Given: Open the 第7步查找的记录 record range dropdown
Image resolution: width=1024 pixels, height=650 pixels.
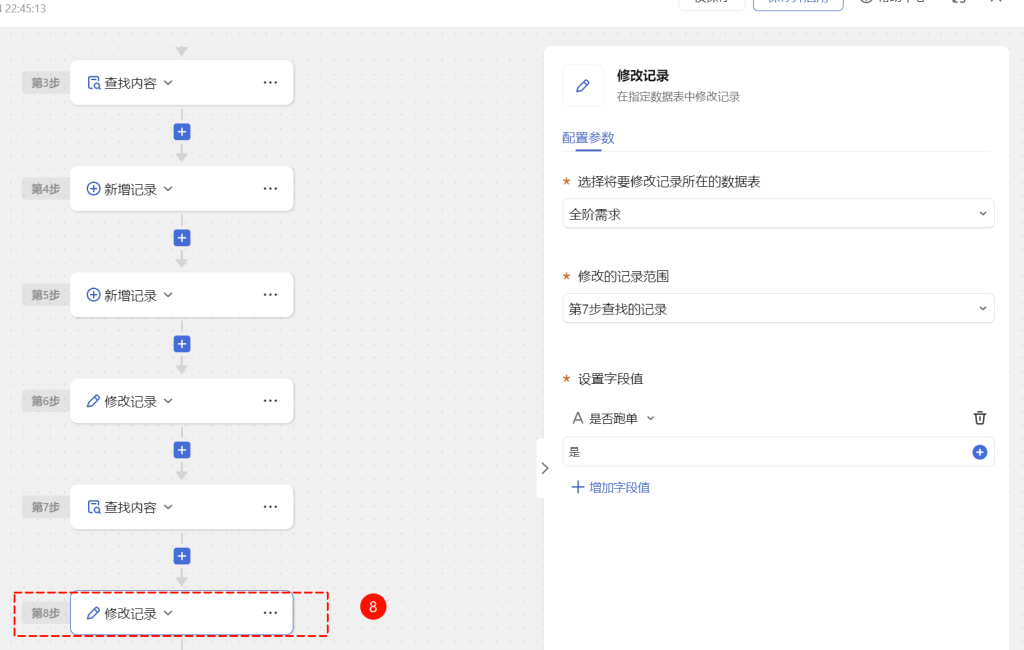Looking at the screenshot, I should coord(778,308).
